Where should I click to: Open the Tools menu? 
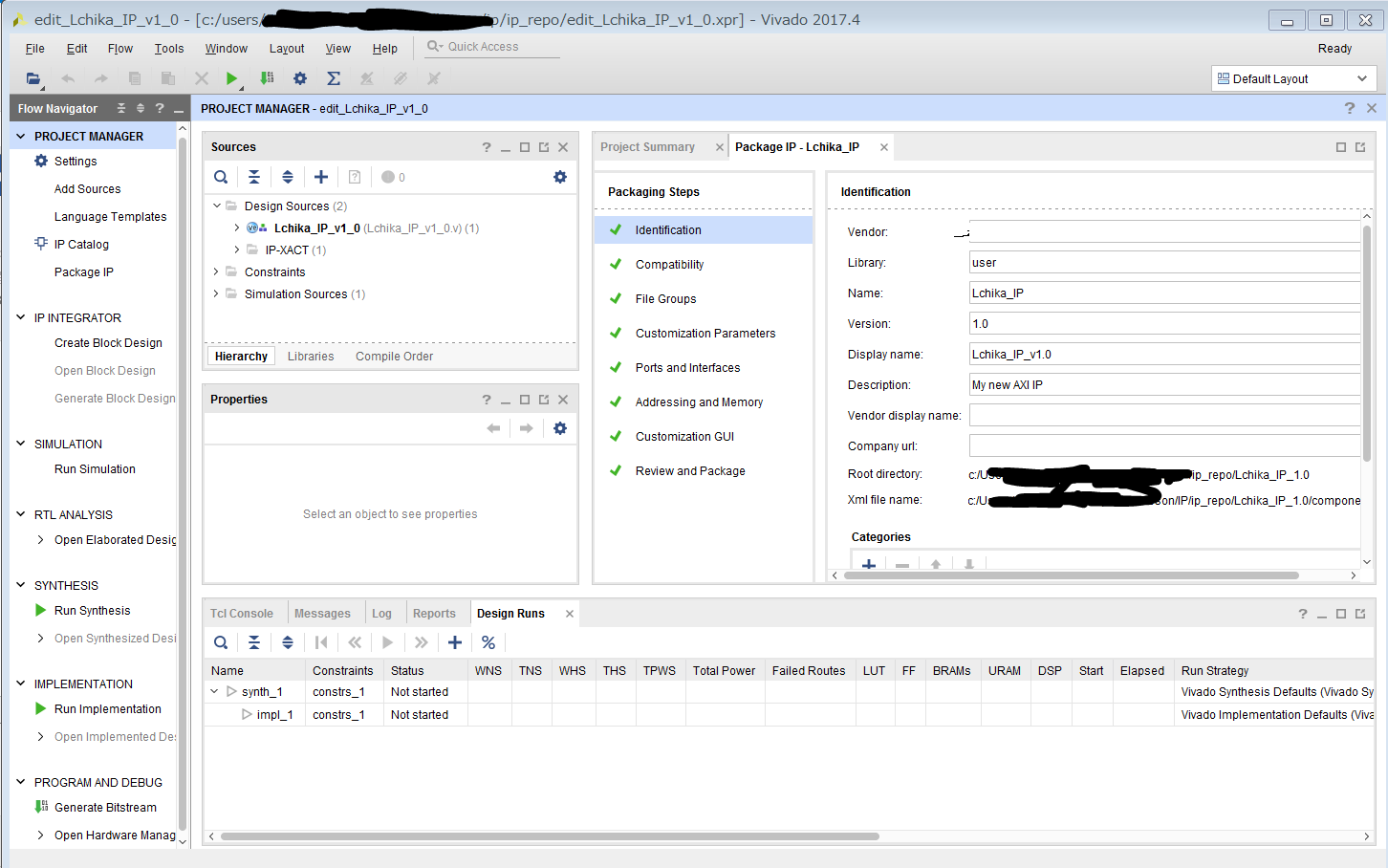[x=169, y=49]
